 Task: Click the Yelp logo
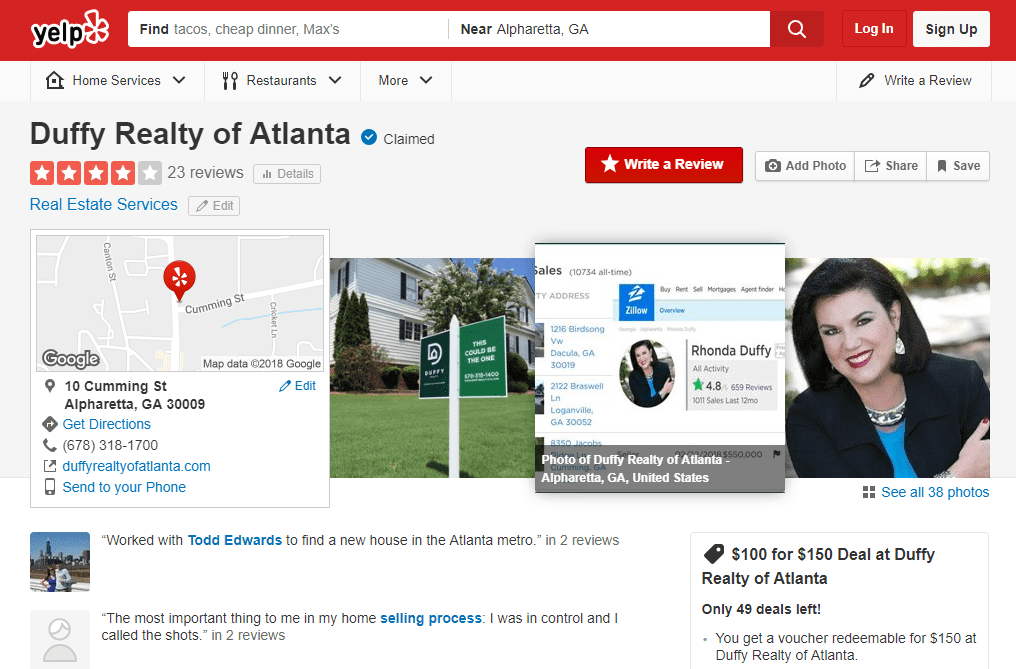pyautogui.click(x=69, y=30)
